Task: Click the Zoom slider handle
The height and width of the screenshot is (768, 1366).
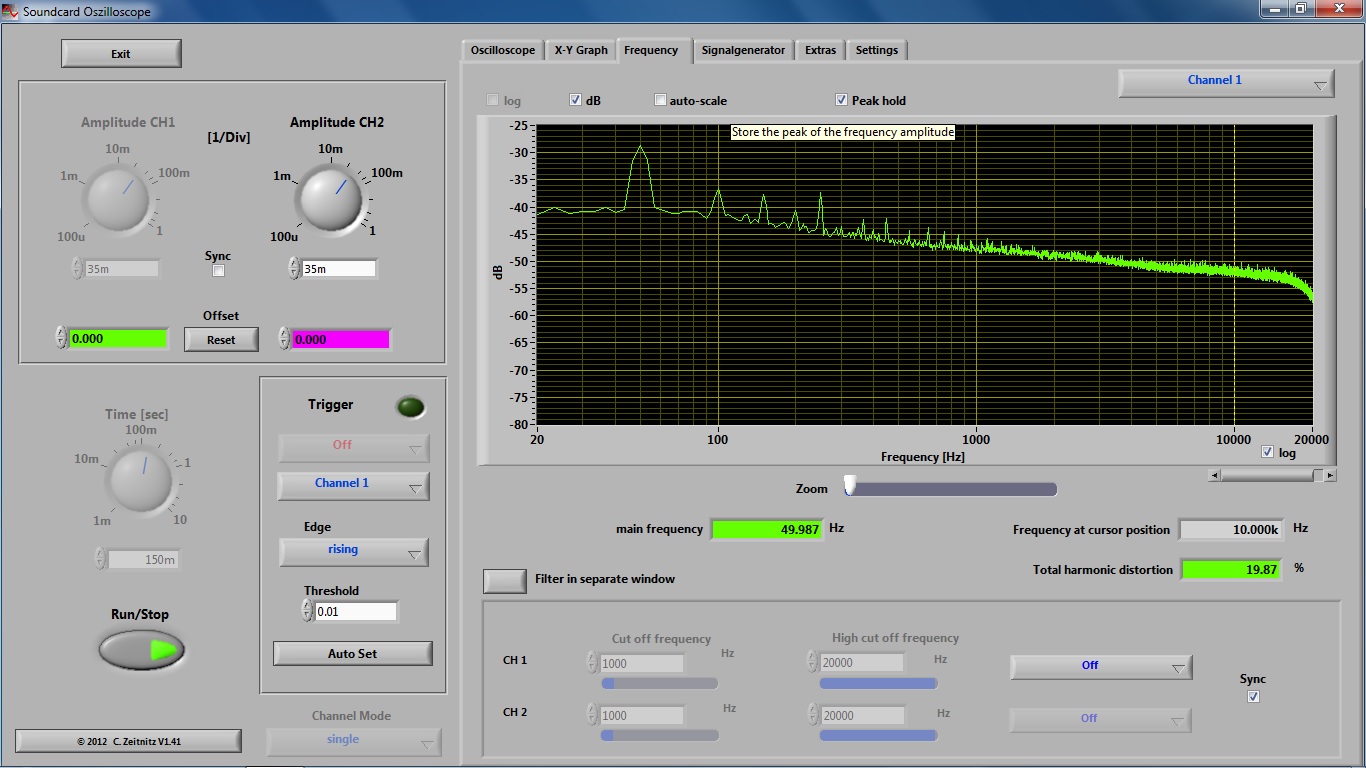Action: 850,485
